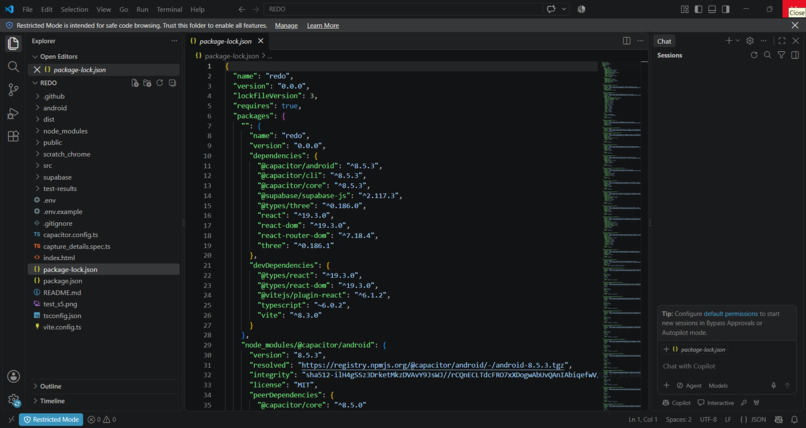Viewport: 806px width, 428px height.
Task: Open notifications bell in status bar
Action: (x=794, y=419)
